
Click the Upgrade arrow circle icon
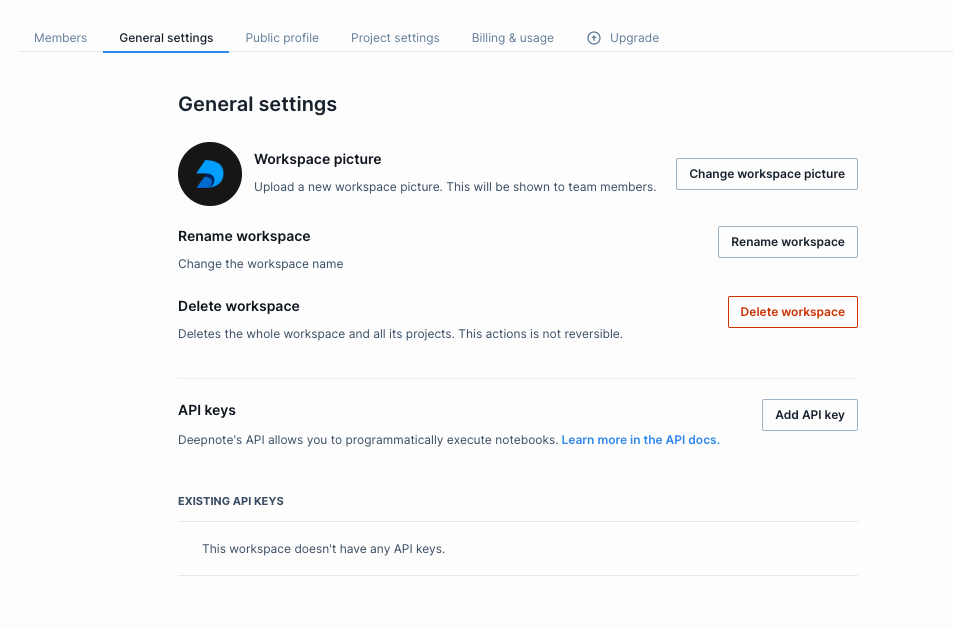[594, 38]
